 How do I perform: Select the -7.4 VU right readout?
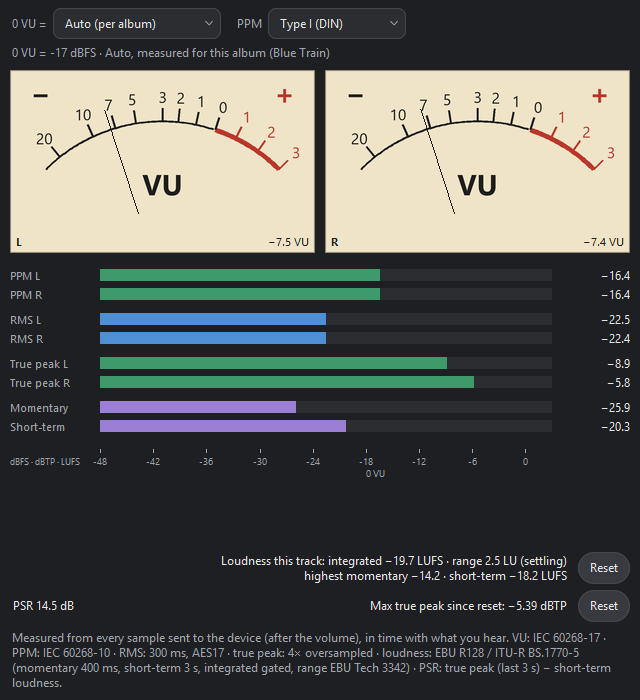pyautogui.click(x=604, y=242)
